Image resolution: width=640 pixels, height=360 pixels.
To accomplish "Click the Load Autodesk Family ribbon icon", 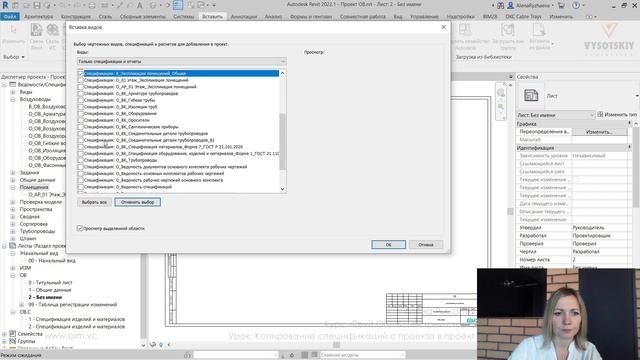I will tap(465, 30).
